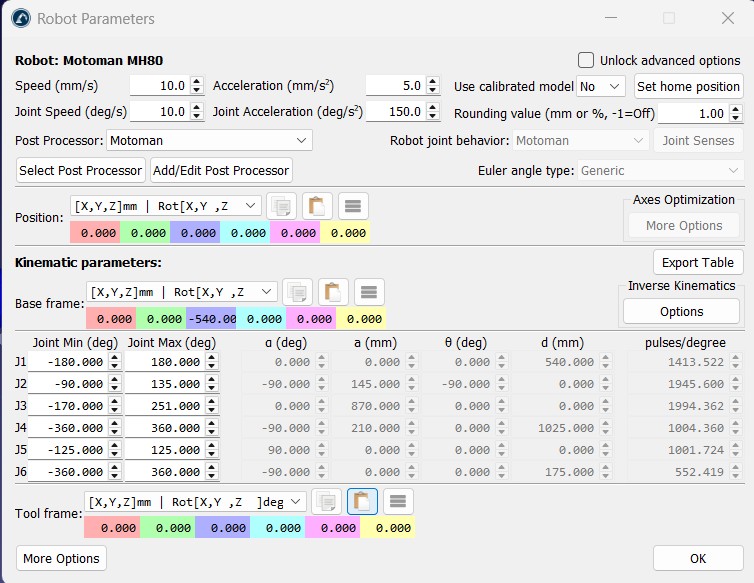Expand the Use calibrated model dropdown
Viewport: 754px width, 583px height.
point(601,87)
